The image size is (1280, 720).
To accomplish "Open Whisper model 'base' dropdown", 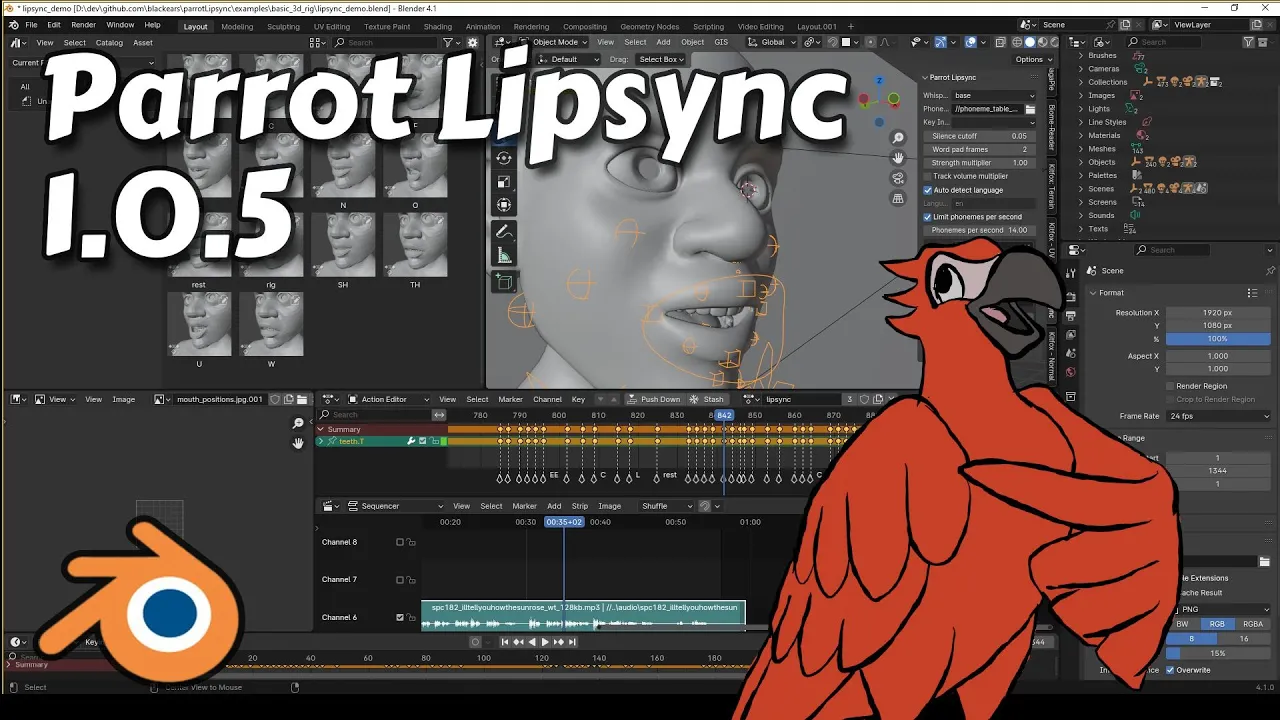I will (x=993, y=95).
